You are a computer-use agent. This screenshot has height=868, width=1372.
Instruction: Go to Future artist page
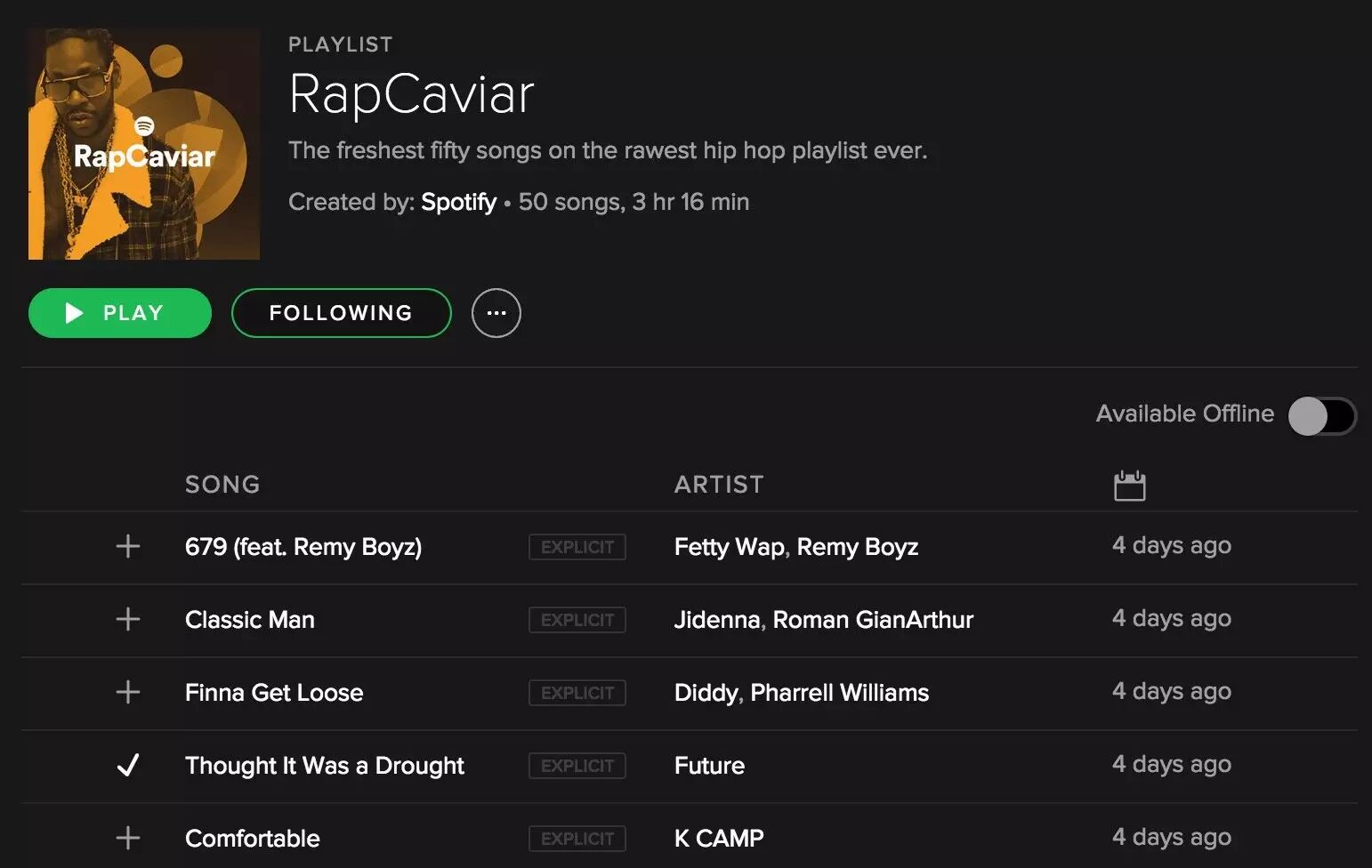click(709, 765)
